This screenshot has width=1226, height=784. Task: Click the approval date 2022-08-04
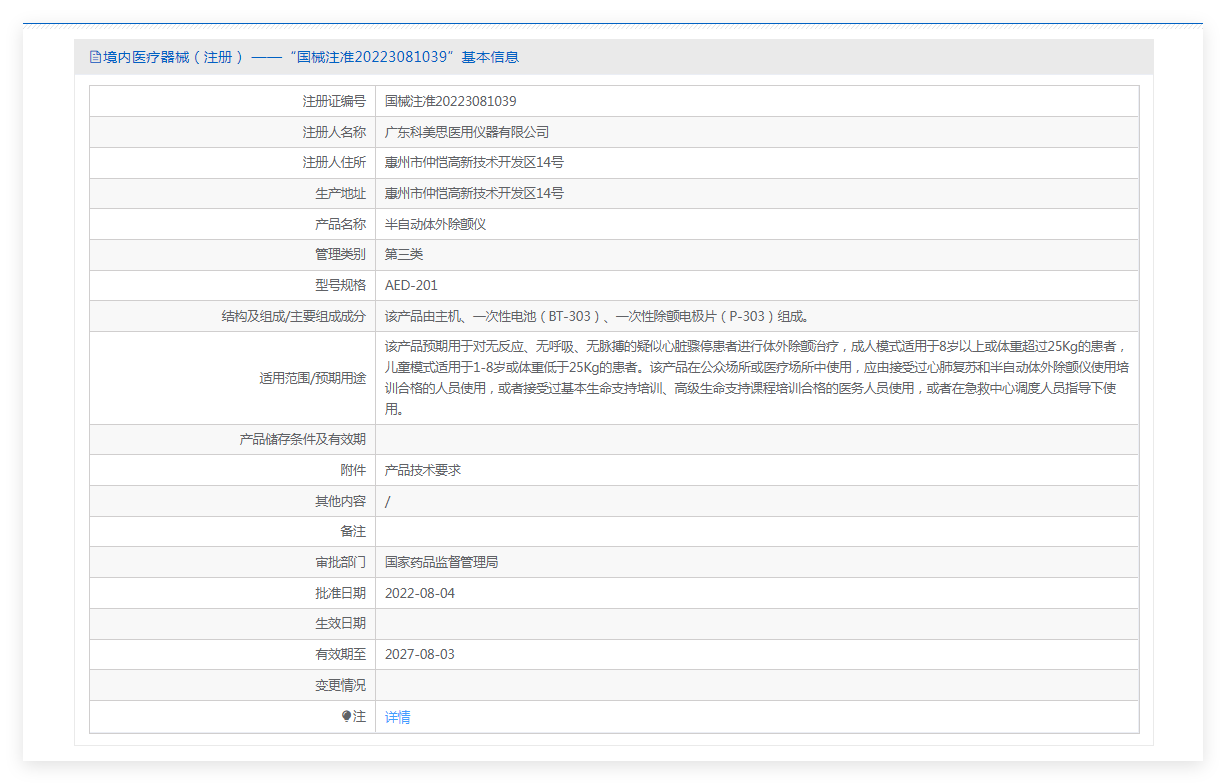point(420,593)
